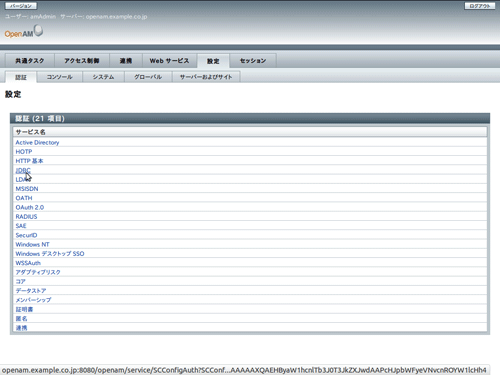This screenshot has width=500, height=375.
Task: Click the 設定 page heading
Action: click(13, 94)
